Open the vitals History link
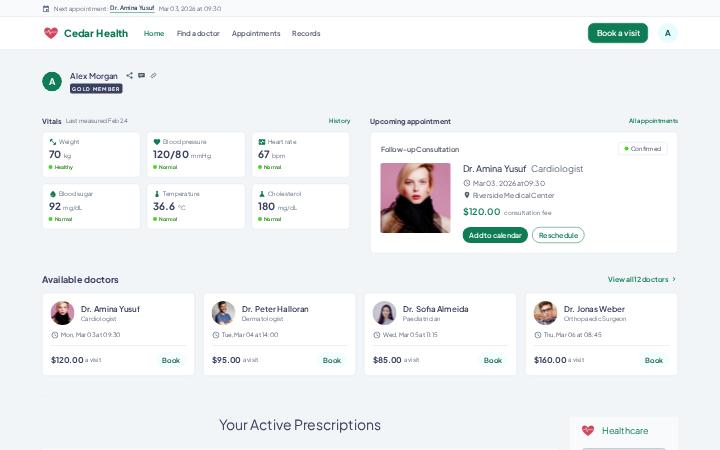This screenshot has width=720, height=450. 339,121
